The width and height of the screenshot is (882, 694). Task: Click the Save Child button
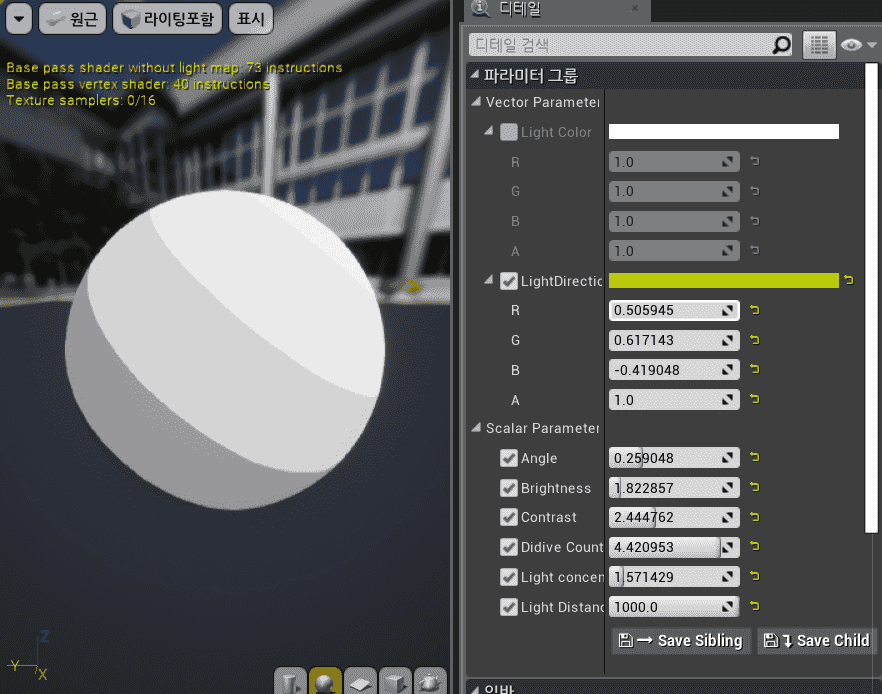(815, 640)
